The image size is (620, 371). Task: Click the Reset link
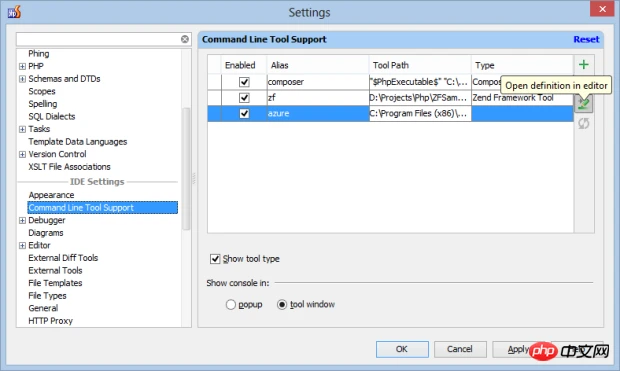point(586,39)
